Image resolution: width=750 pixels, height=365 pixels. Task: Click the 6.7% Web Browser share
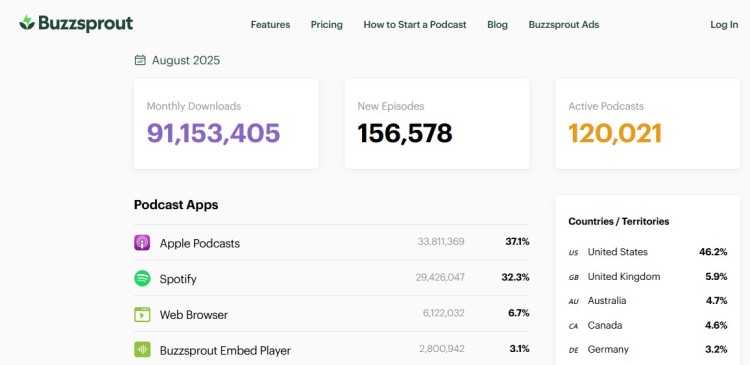point(518,313)
